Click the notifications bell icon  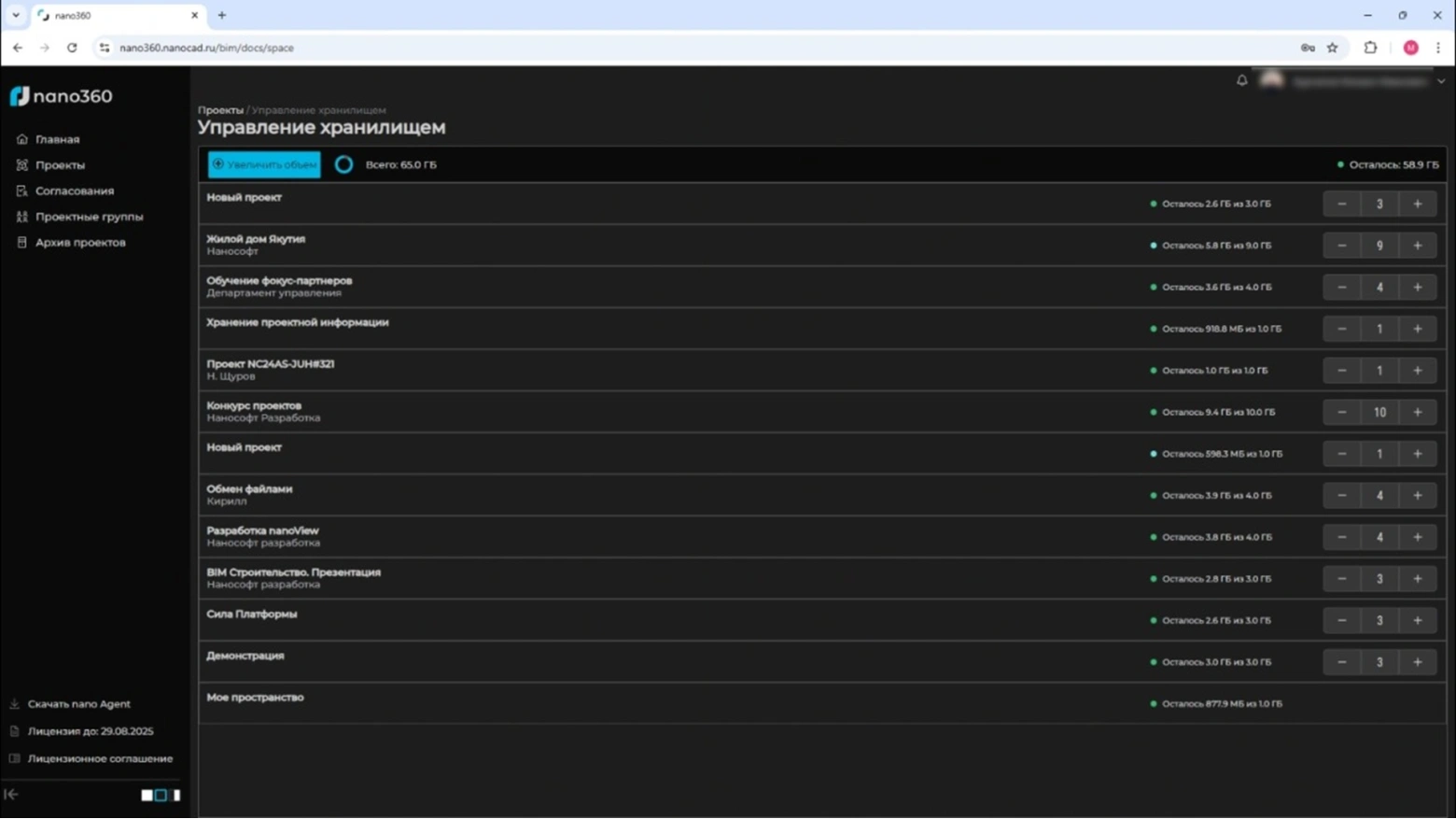[x=1241, y=80]
